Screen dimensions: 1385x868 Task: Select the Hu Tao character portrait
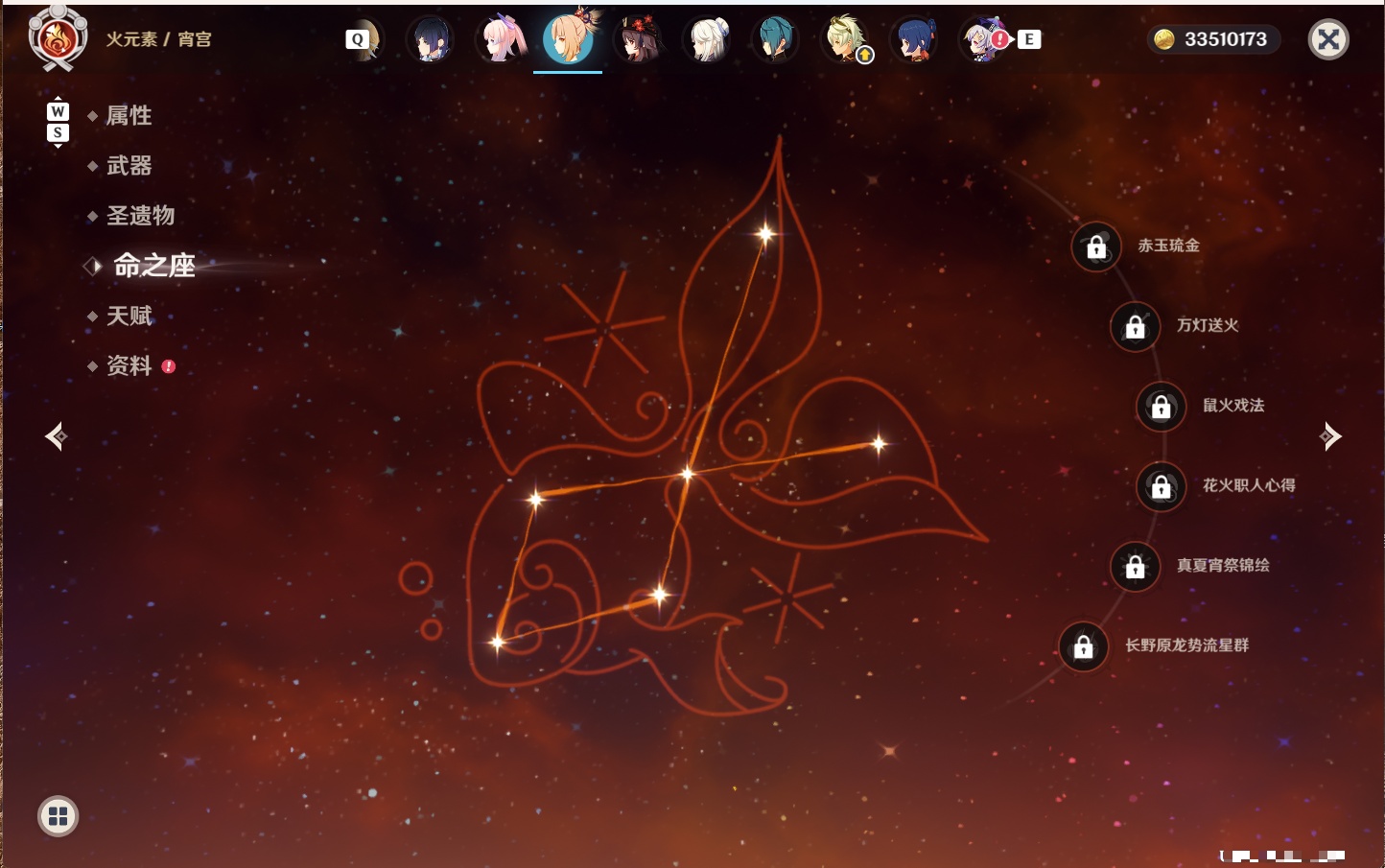pos(637,39)
